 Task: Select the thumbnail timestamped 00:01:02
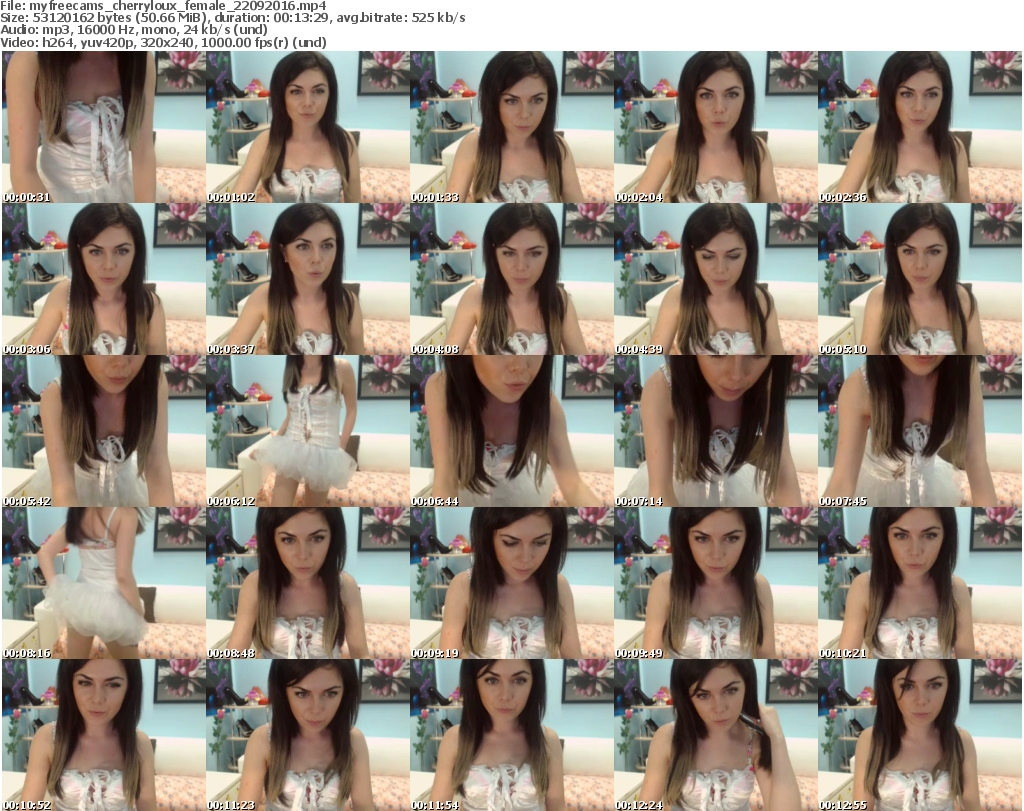click(308, 127)
